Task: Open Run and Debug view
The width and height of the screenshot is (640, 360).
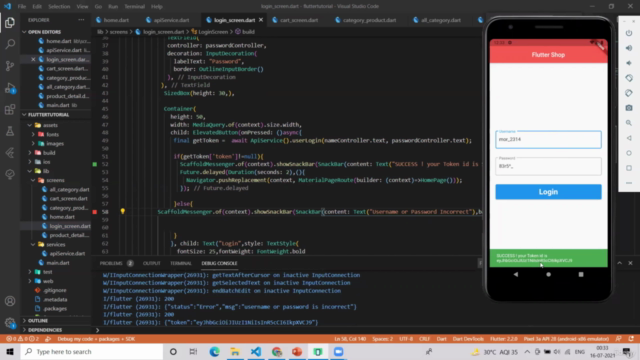Action: [10, 87]
